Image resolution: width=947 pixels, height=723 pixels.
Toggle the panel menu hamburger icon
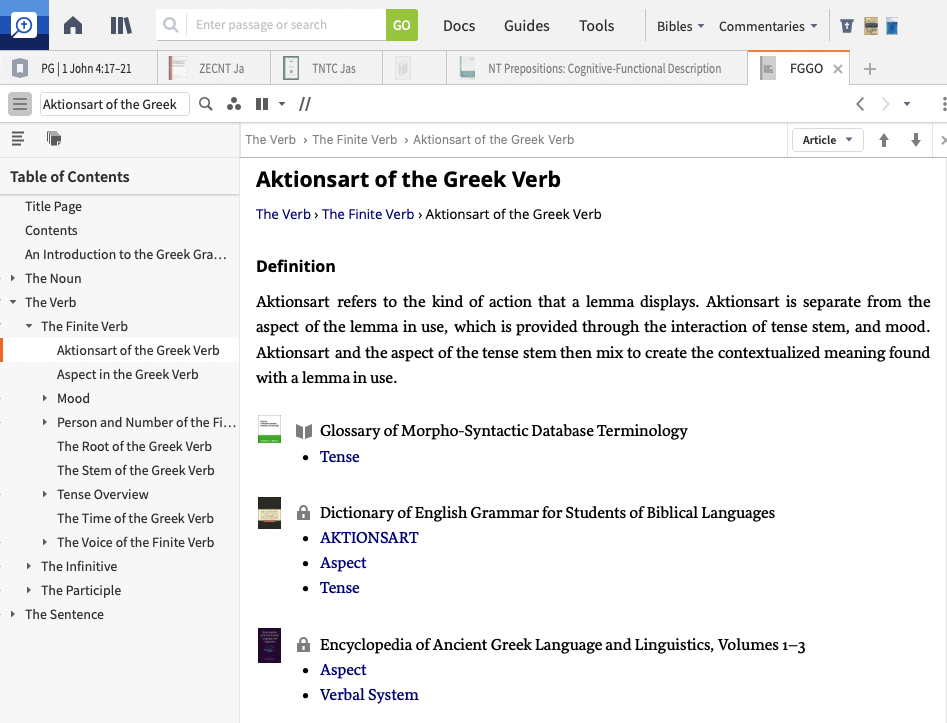[20, 104]
